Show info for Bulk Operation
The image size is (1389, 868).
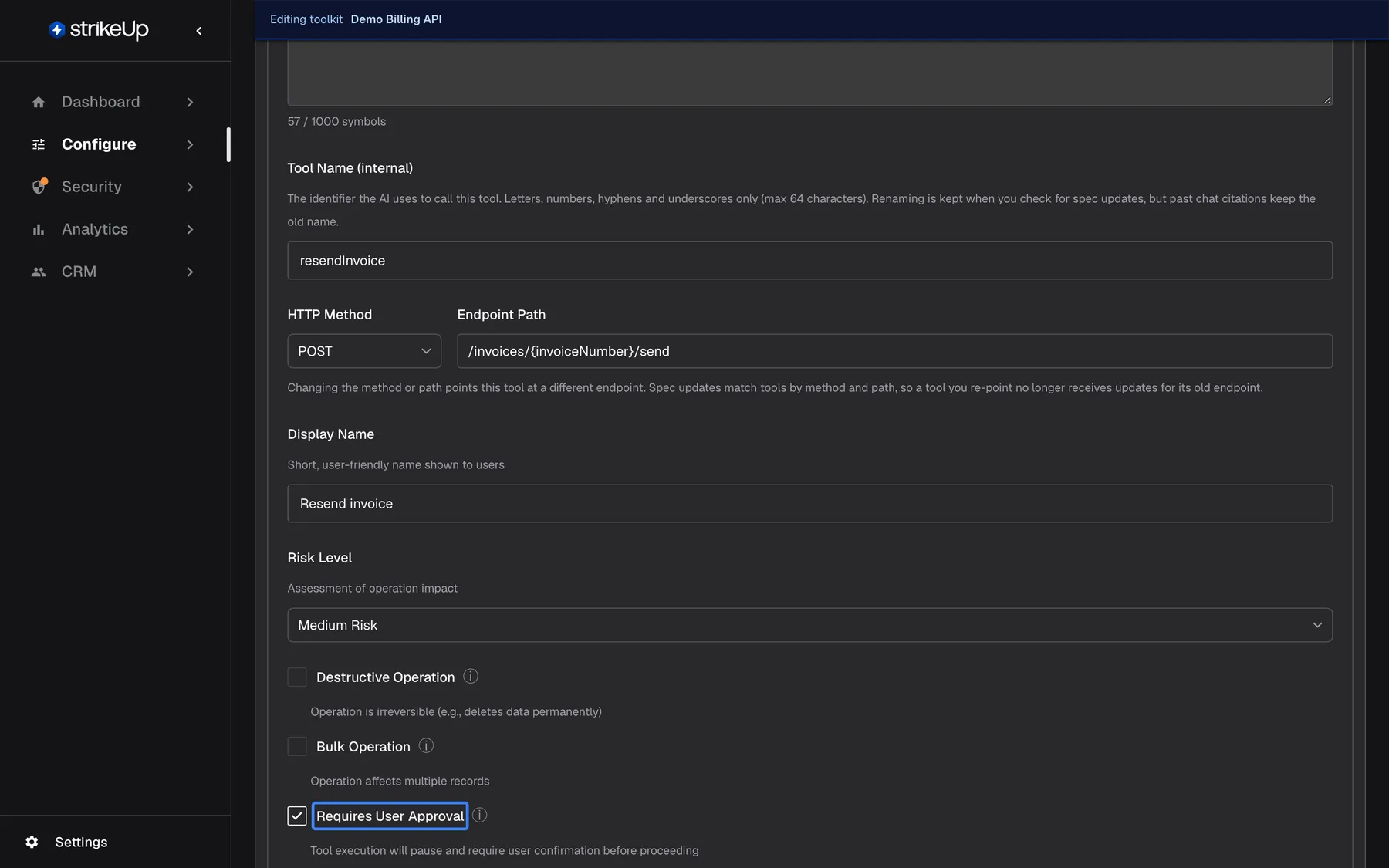(x=426, y=745)
